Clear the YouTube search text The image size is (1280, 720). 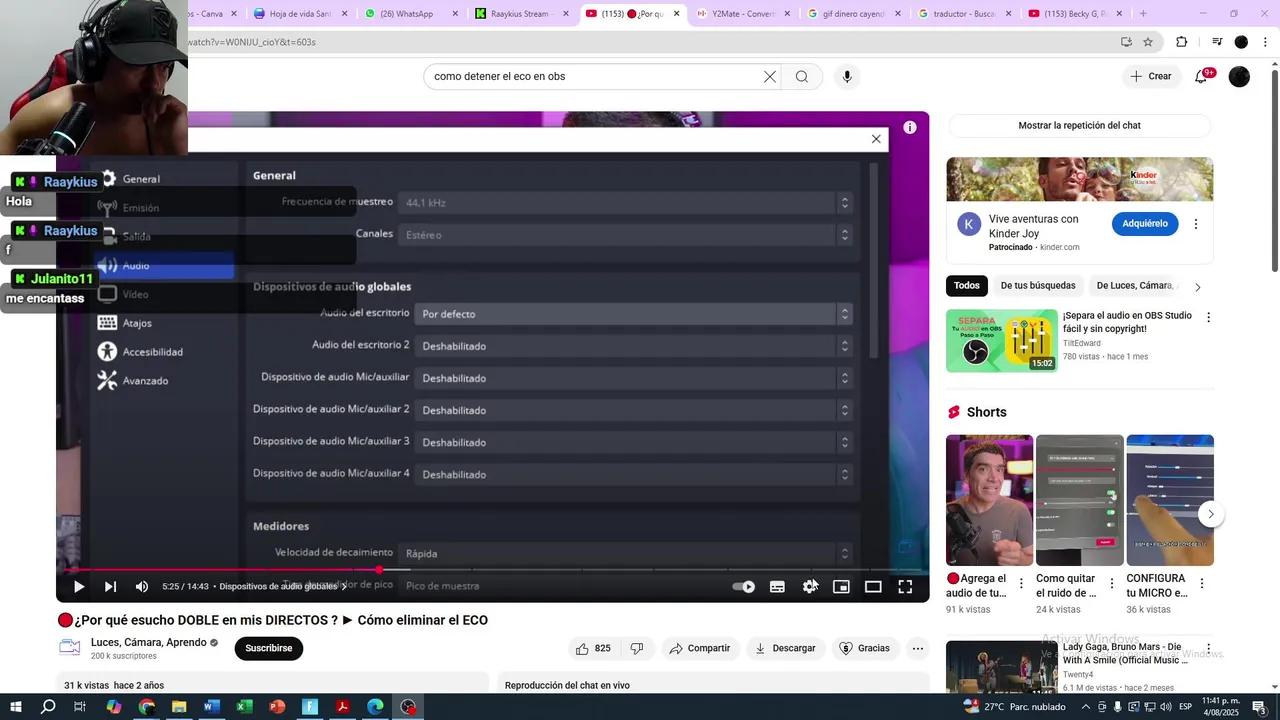(770, 76)
